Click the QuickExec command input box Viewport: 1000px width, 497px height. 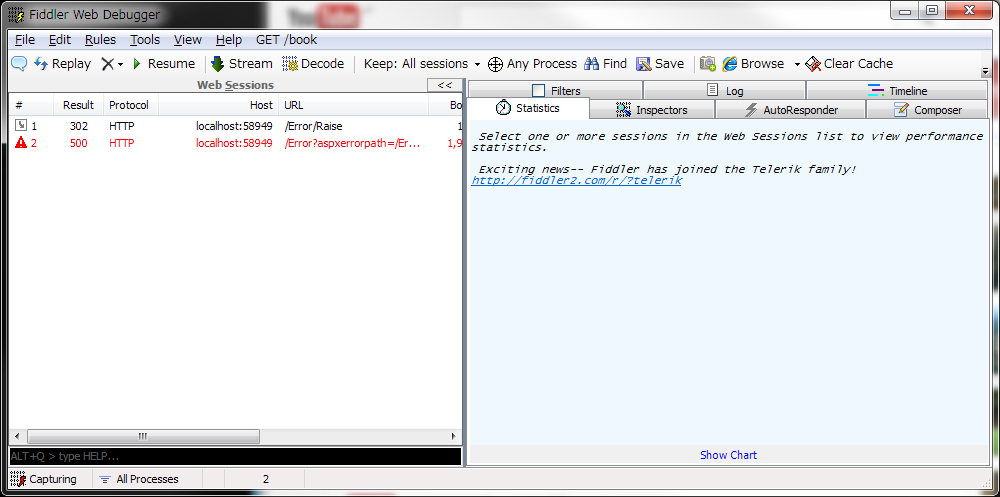point(235,456)
